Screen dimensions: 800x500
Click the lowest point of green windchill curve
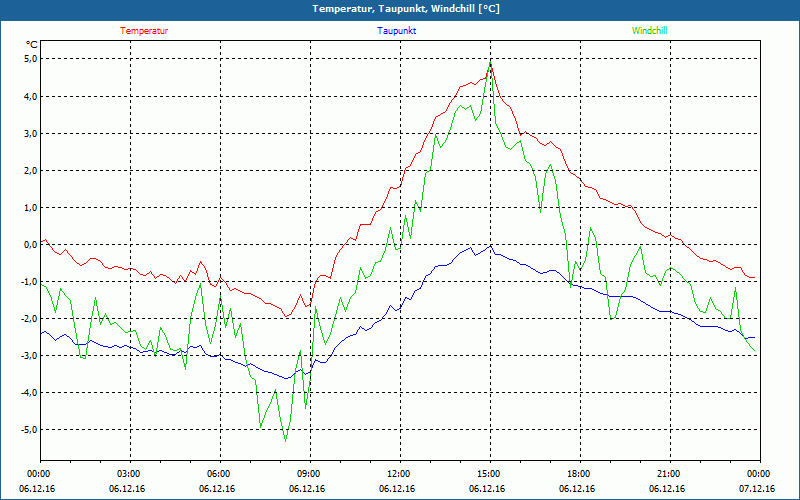(285, 440)
